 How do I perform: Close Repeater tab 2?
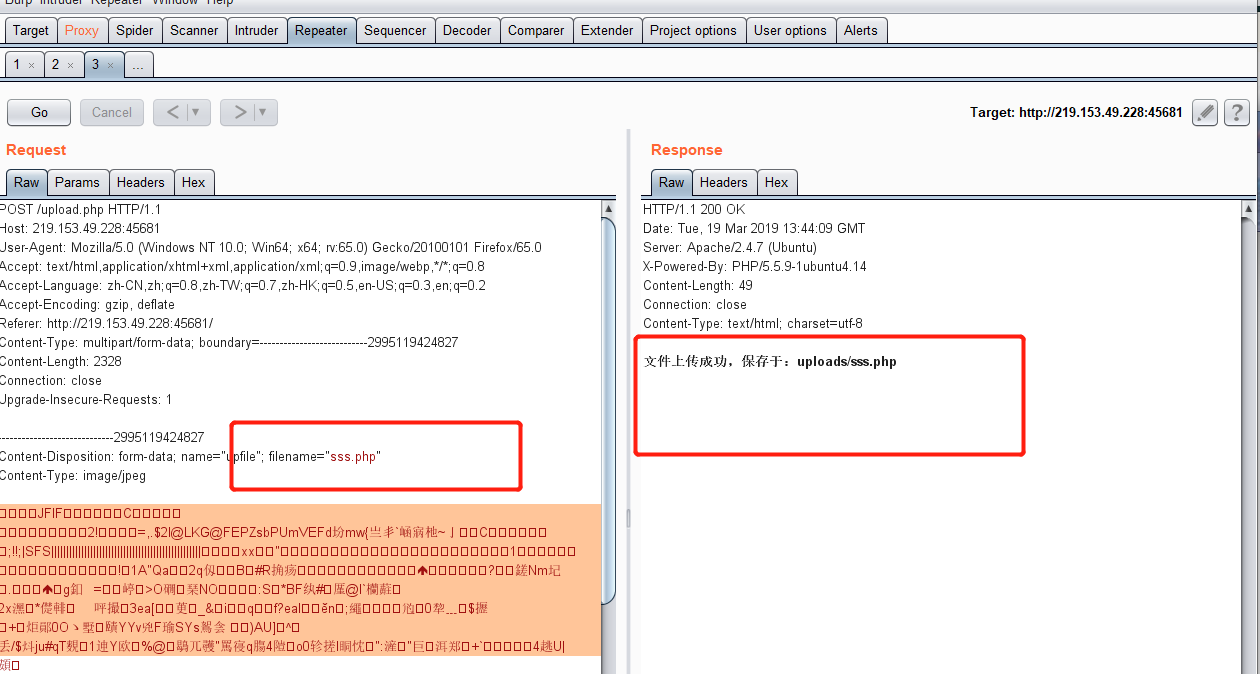point(70,65)
